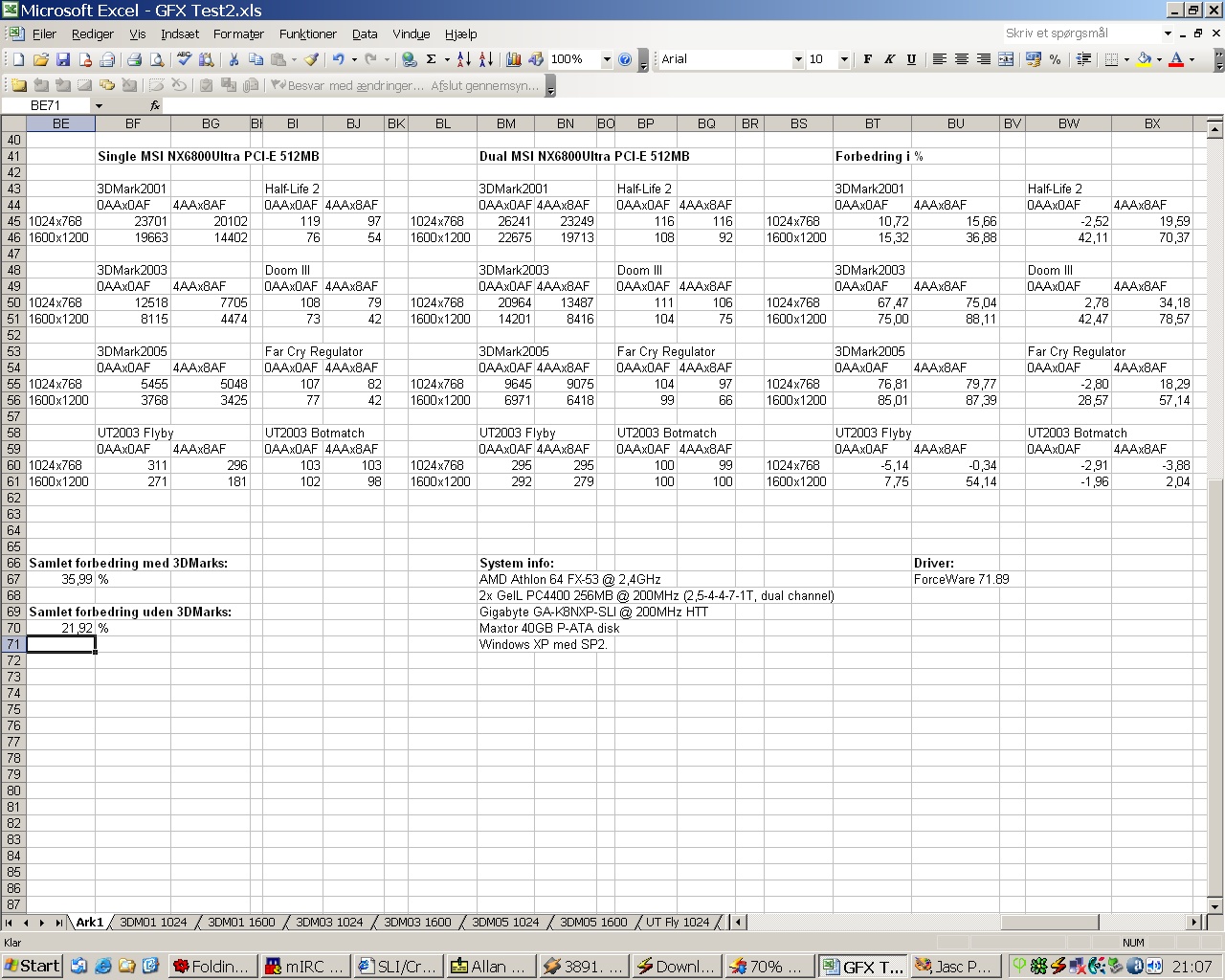The image size is (1225, 980).
Task: Open the Research toolbar icon next to spell check
Action: (x=206, y=59)
